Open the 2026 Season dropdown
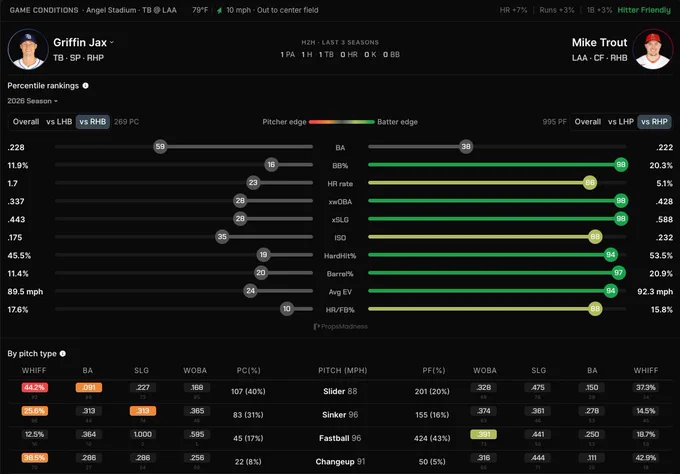The height and width of the screenshot is (474, 680). [x=33, y=101]
